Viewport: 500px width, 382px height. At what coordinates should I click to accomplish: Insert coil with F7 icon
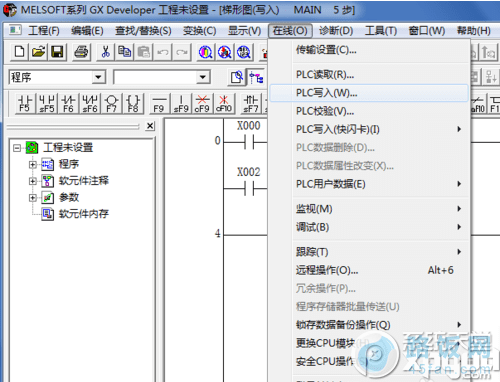pos(112,103)
